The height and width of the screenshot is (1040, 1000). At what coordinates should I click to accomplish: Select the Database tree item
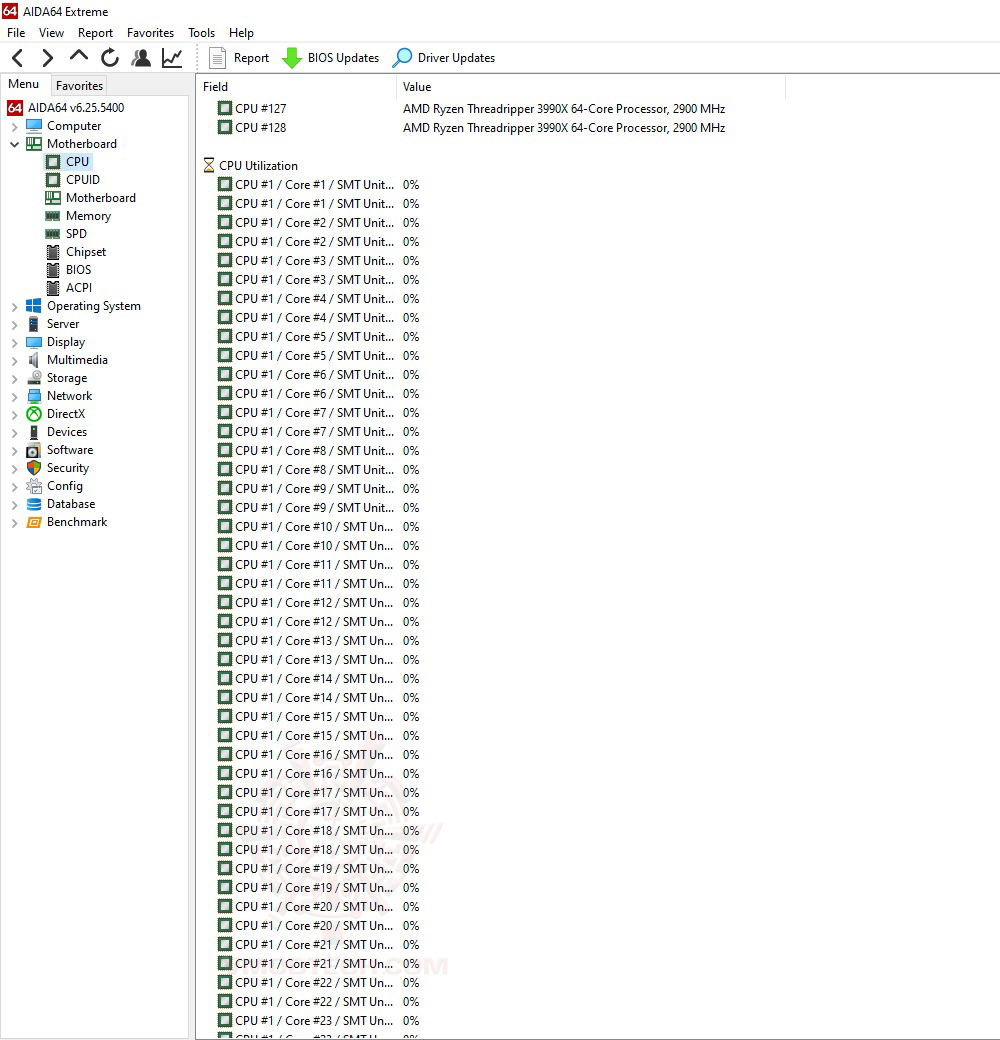click(x=71, y=504)
